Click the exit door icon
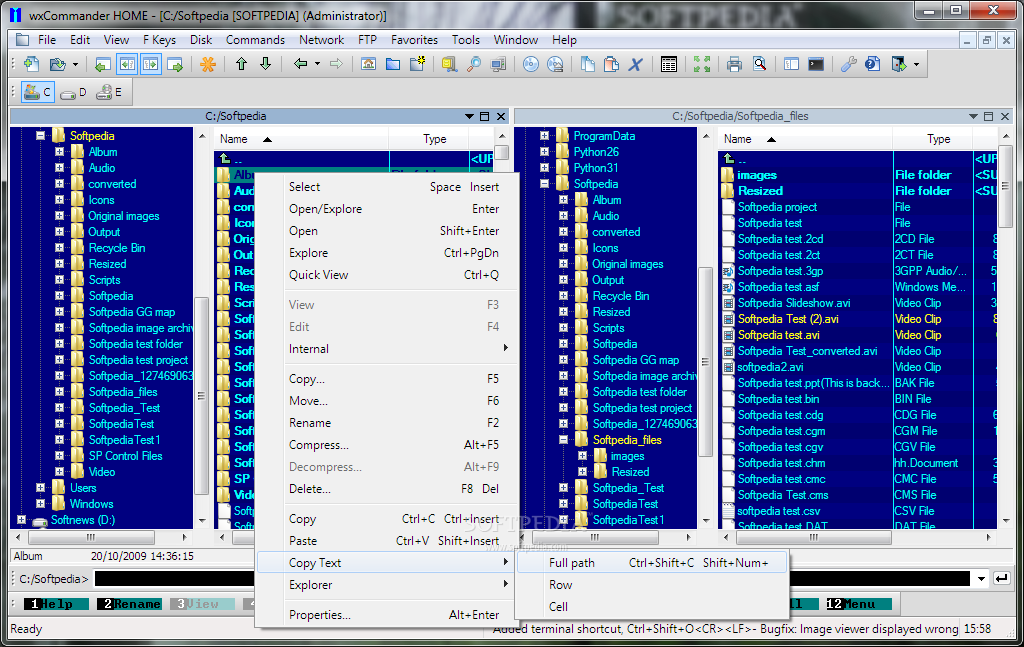The image size is (1024, 647). pos(899,64)
